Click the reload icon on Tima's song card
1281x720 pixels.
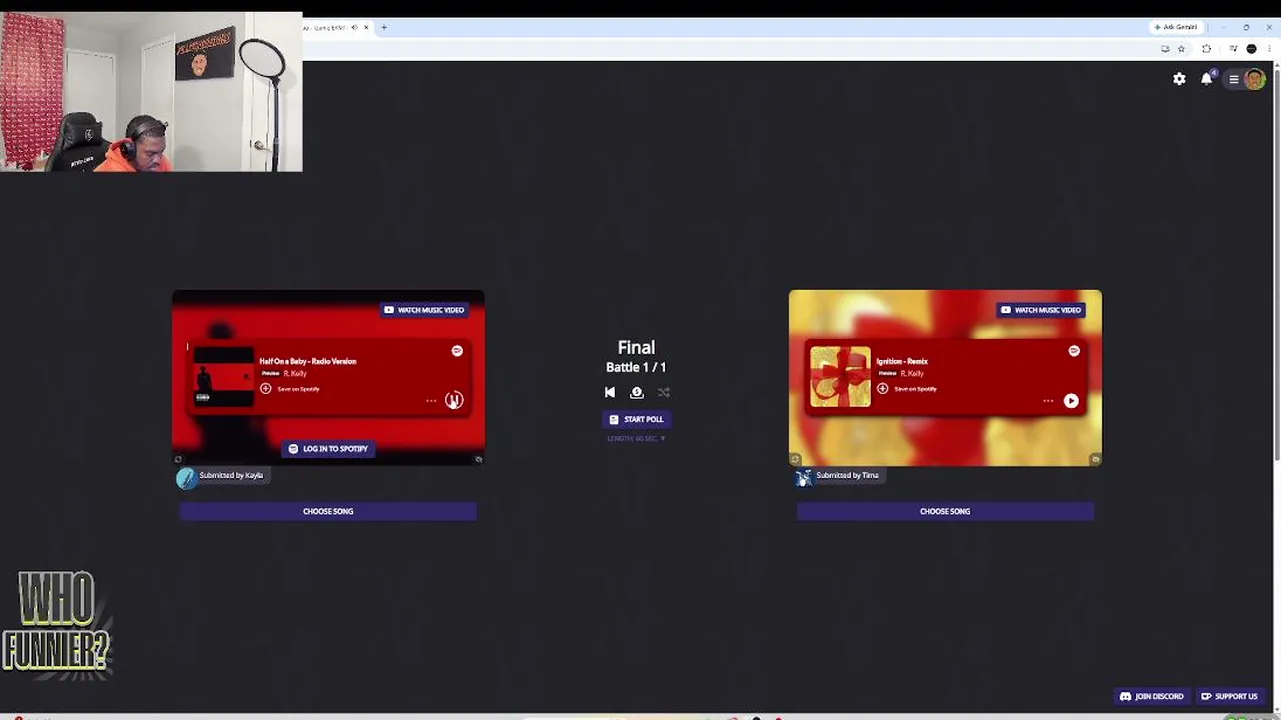coord(795,460)
